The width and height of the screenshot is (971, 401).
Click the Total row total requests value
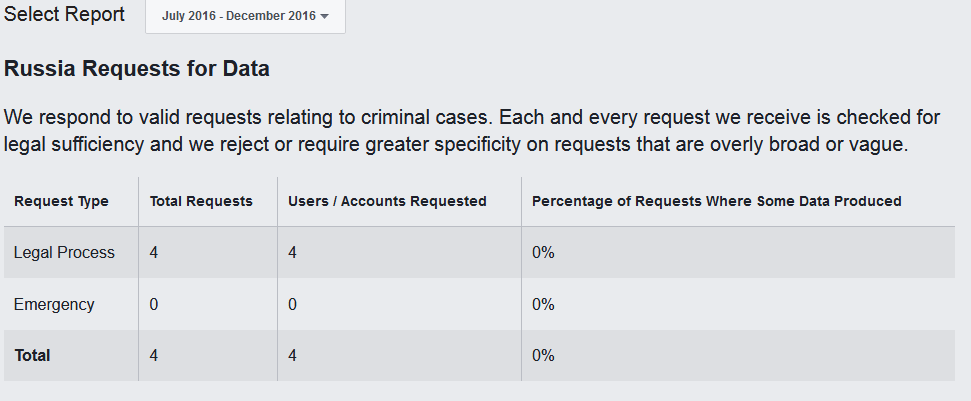pos(154,356)
